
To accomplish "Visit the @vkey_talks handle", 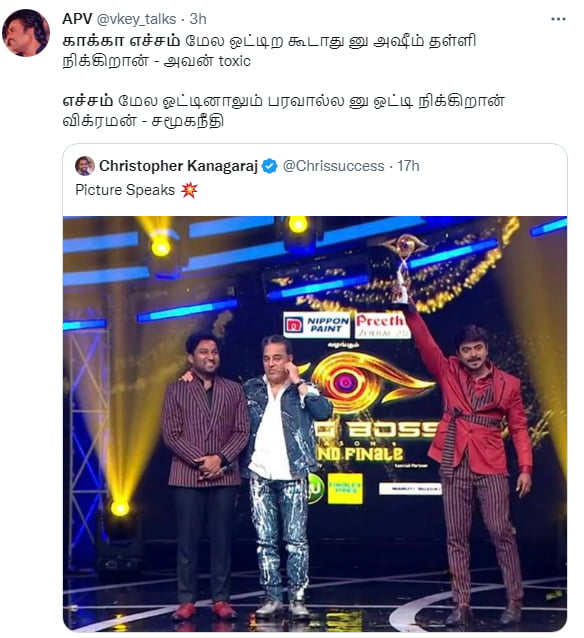I will point(136,19).
